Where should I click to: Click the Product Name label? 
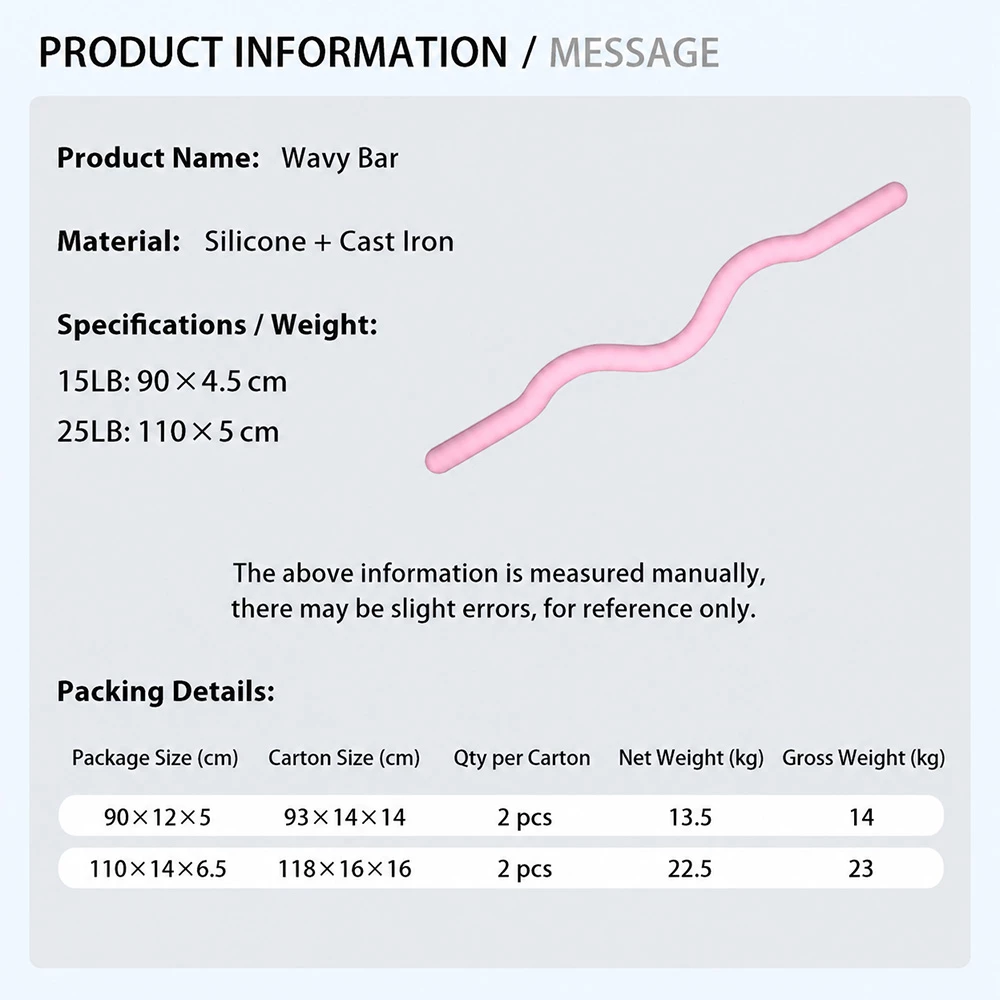158,158
